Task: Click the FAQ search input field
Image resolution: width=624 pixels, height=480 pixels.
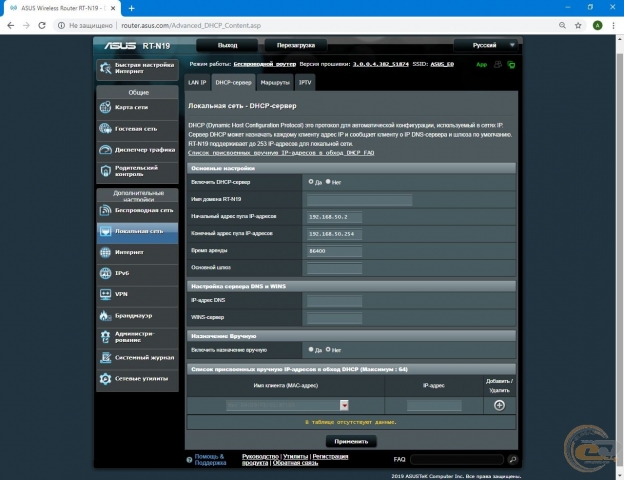Action: click(x=457, y=460)
